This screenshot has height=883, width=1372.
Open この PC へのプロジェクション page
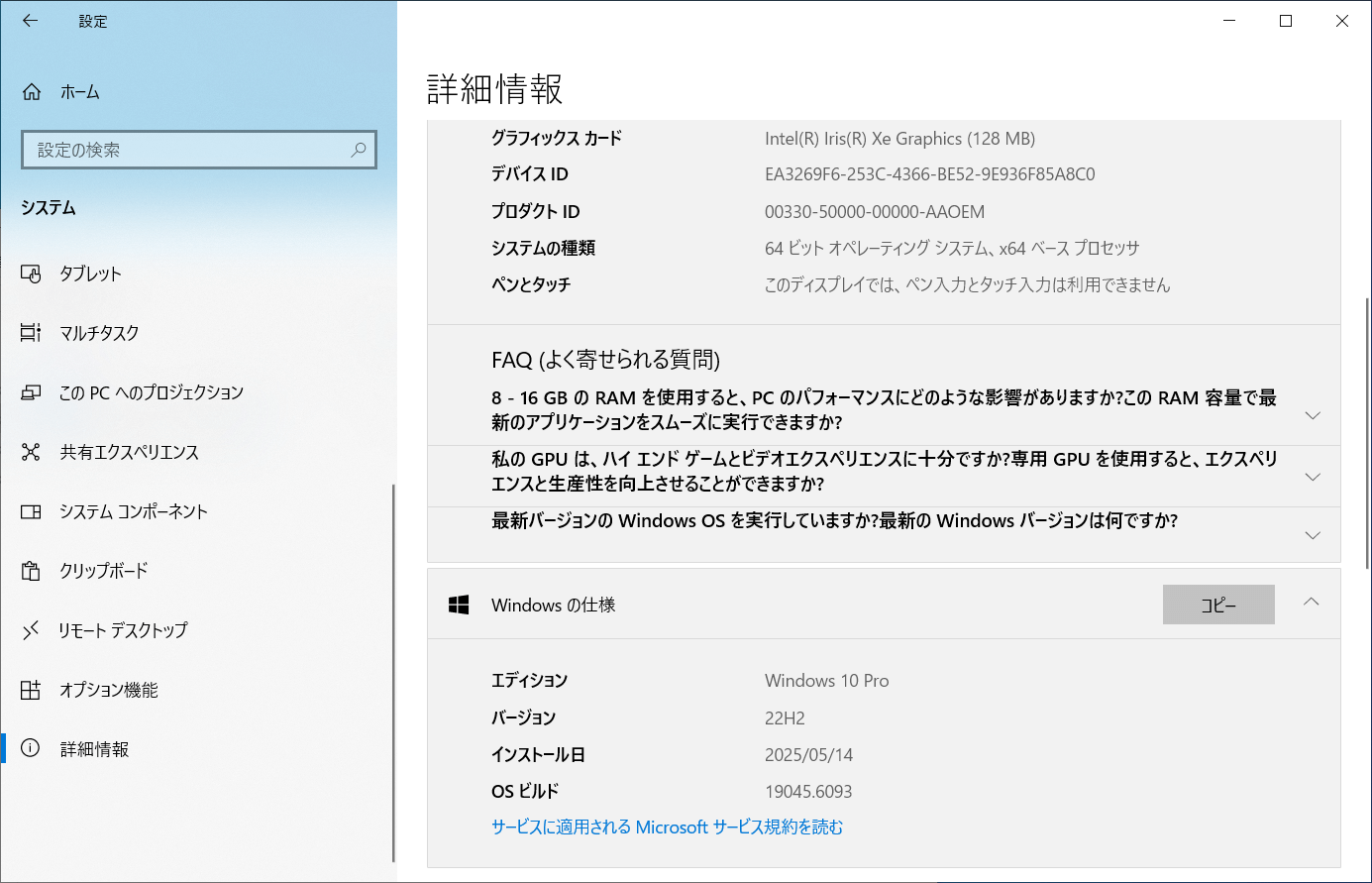[196, 392]
